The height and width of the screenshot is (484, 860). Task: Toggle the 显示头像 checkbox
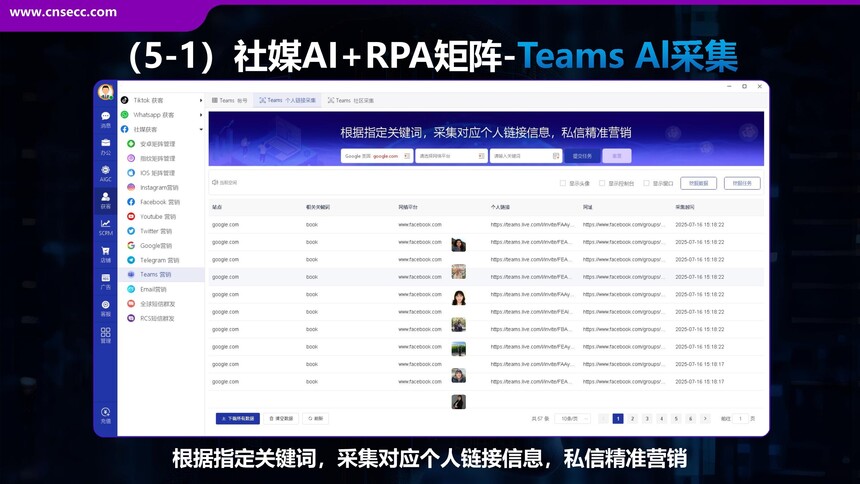[x=563, y=183]
